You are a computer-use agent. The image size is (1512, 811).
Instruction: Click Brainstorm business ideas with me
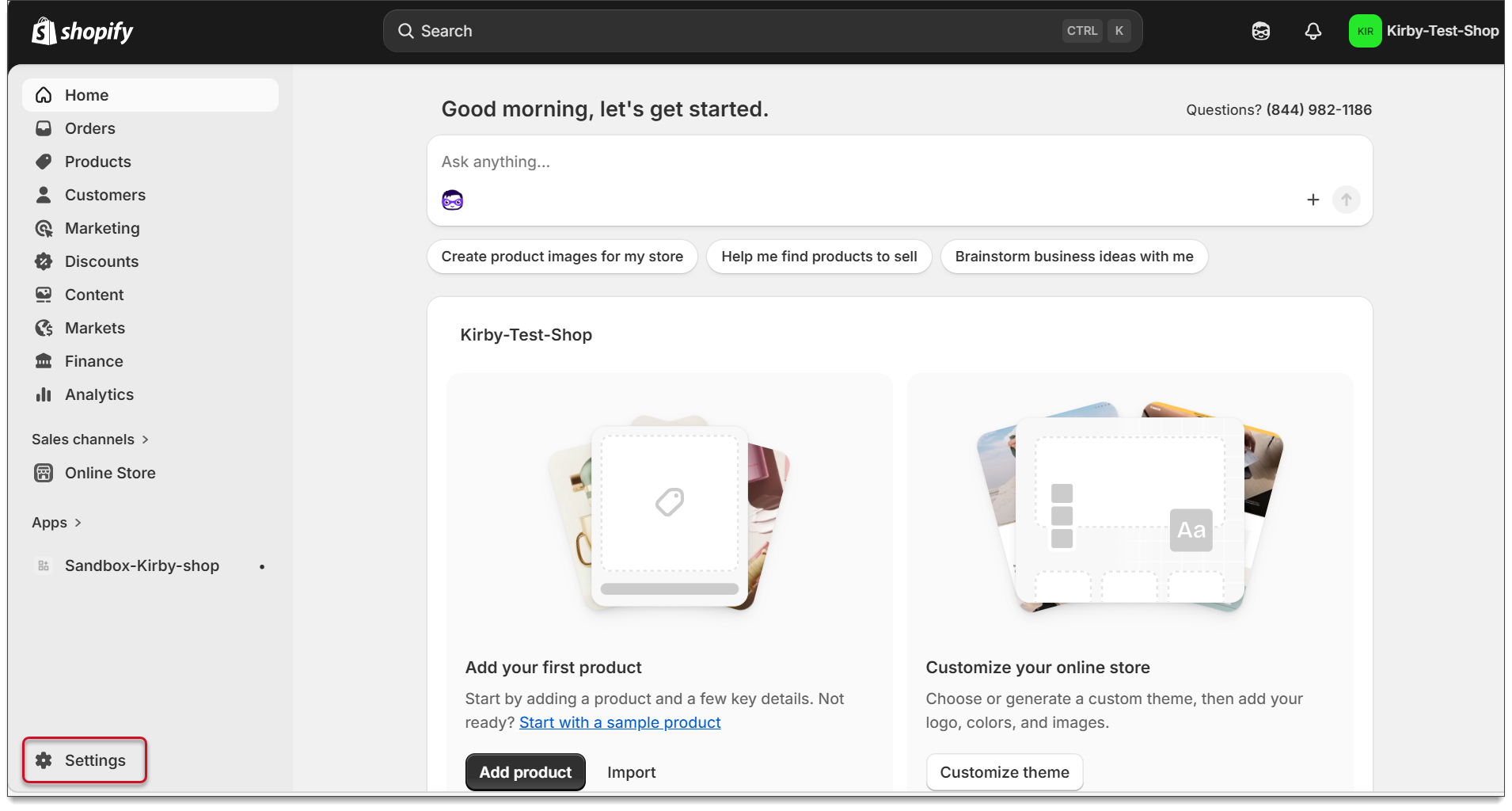tap(1074, 257)
